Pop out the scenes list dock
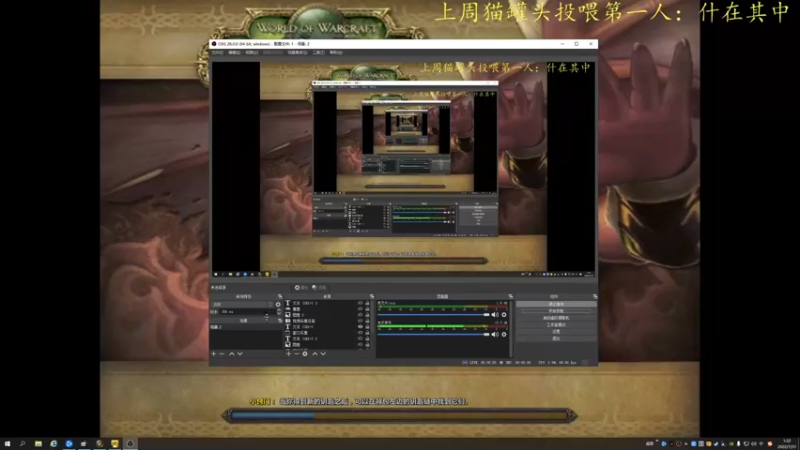The height and width of the screenshot is (450, 800). tap(280, 320)
